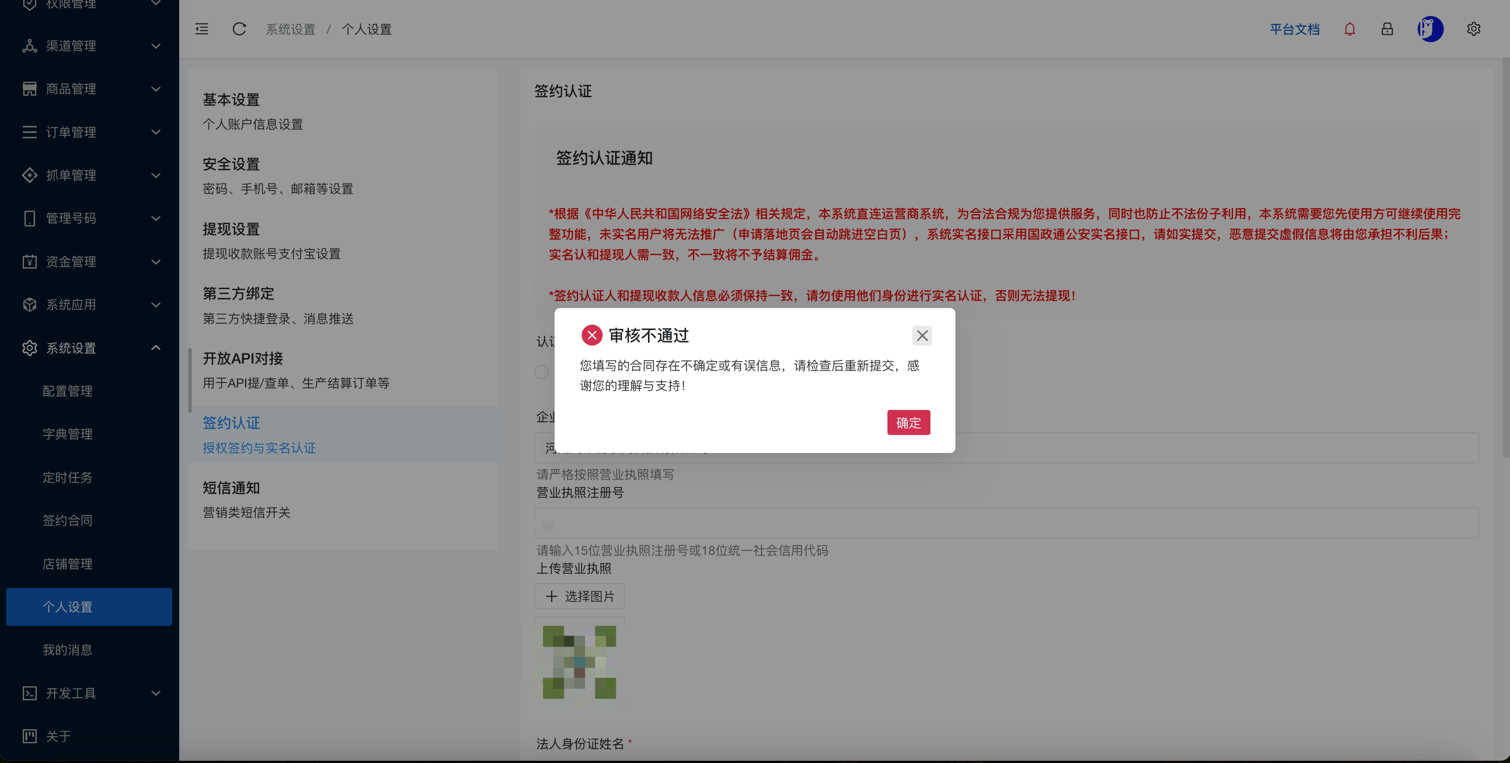Expand the 开发工具 menu
Screen dimensions: 1510x763
89,693
